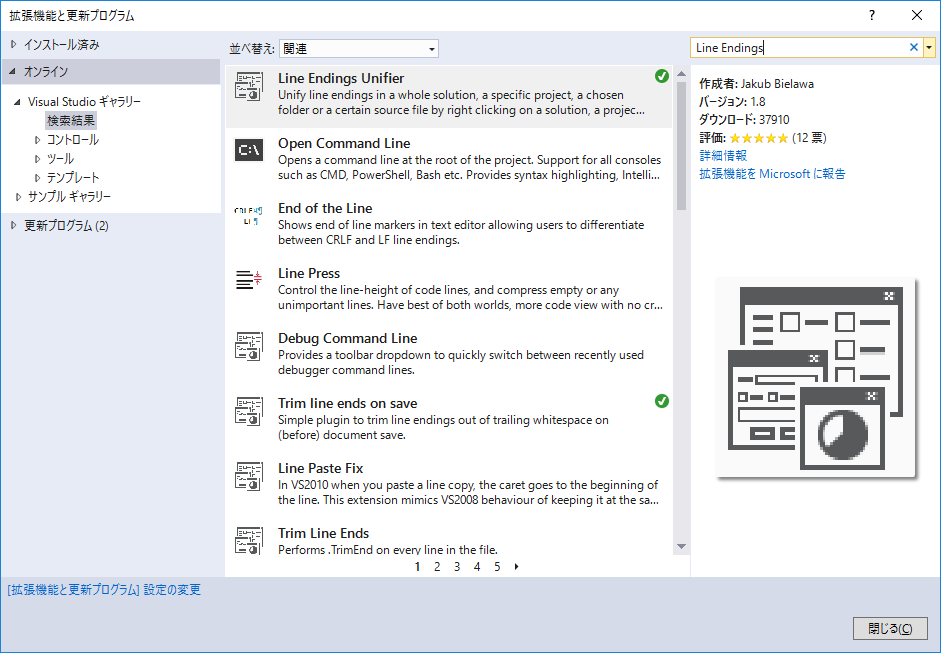Click the Open Command Line C:\ icon

[x=248, y=150]
